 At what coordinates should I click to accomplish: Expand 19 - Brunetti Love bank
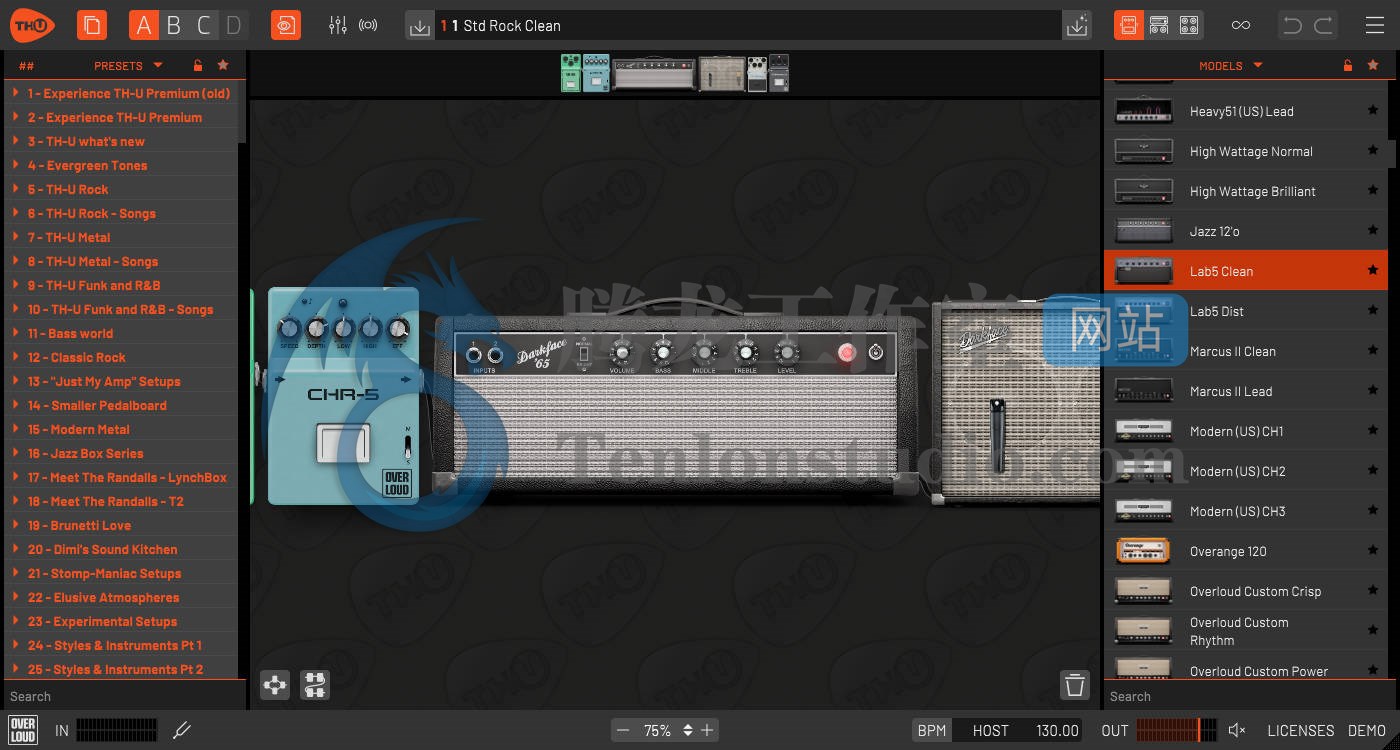16,525
